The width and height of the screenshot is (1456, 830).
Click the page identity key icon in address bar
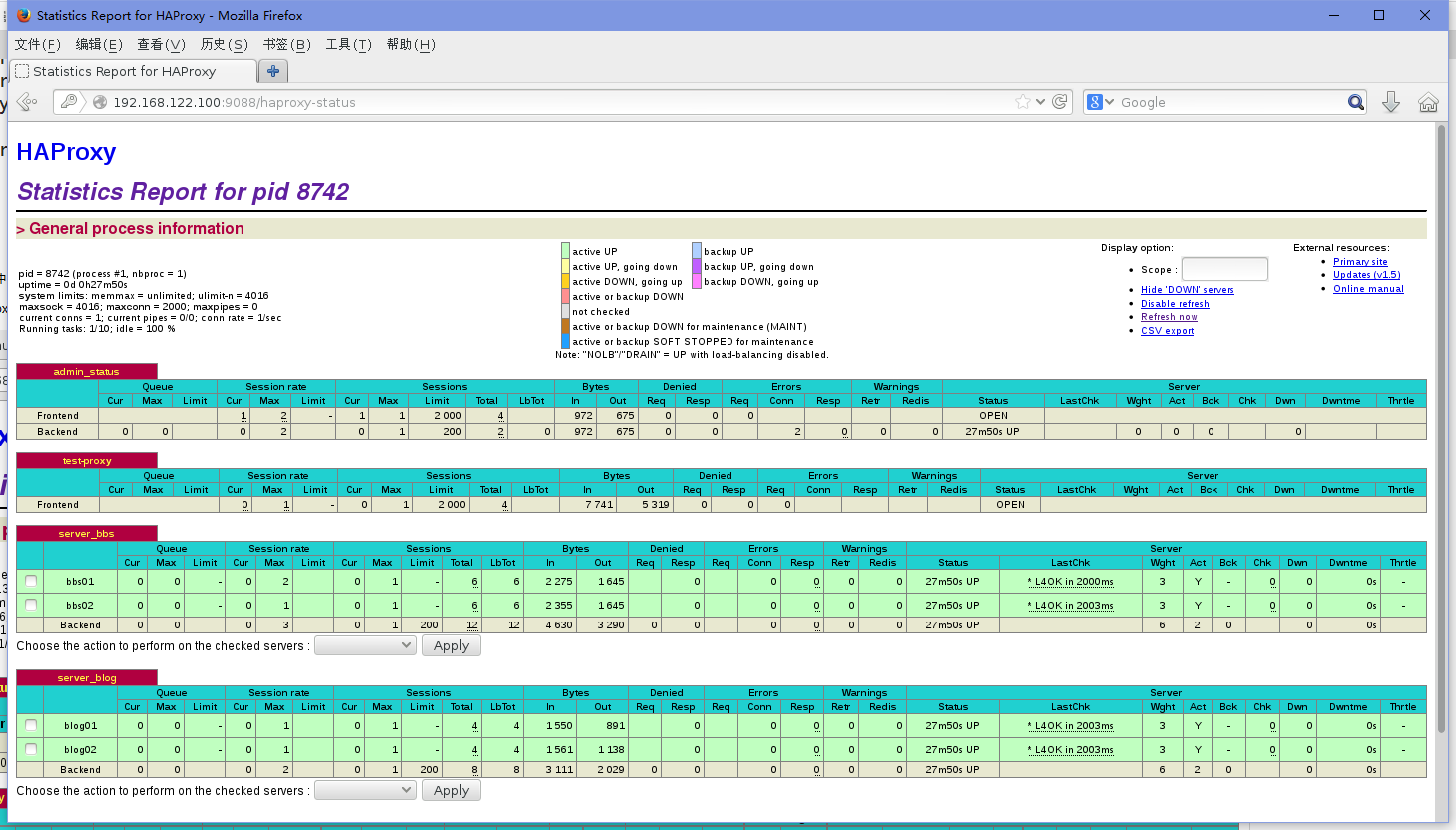pos(68,102)
